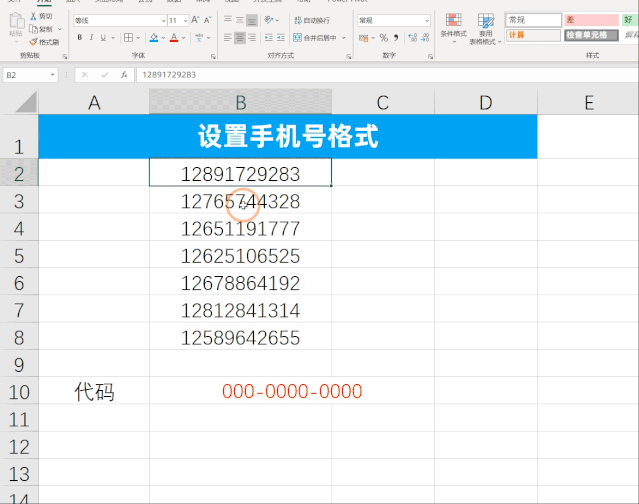Screen dimensions: 639x504
Task: Toggle the highlighted Bottom Align button
Action: [x=252, y=20]
